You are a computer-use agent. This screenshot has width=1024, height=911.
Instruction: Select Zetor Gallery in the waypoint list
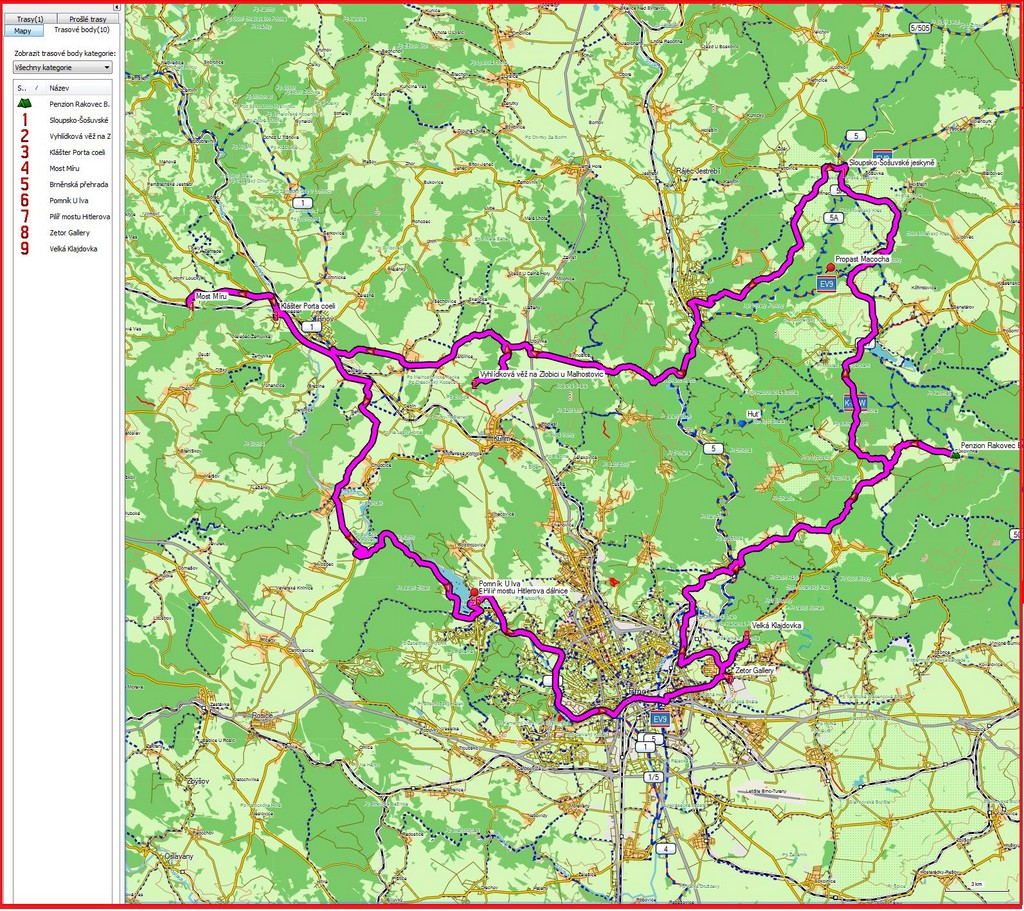tap(68, 232)
